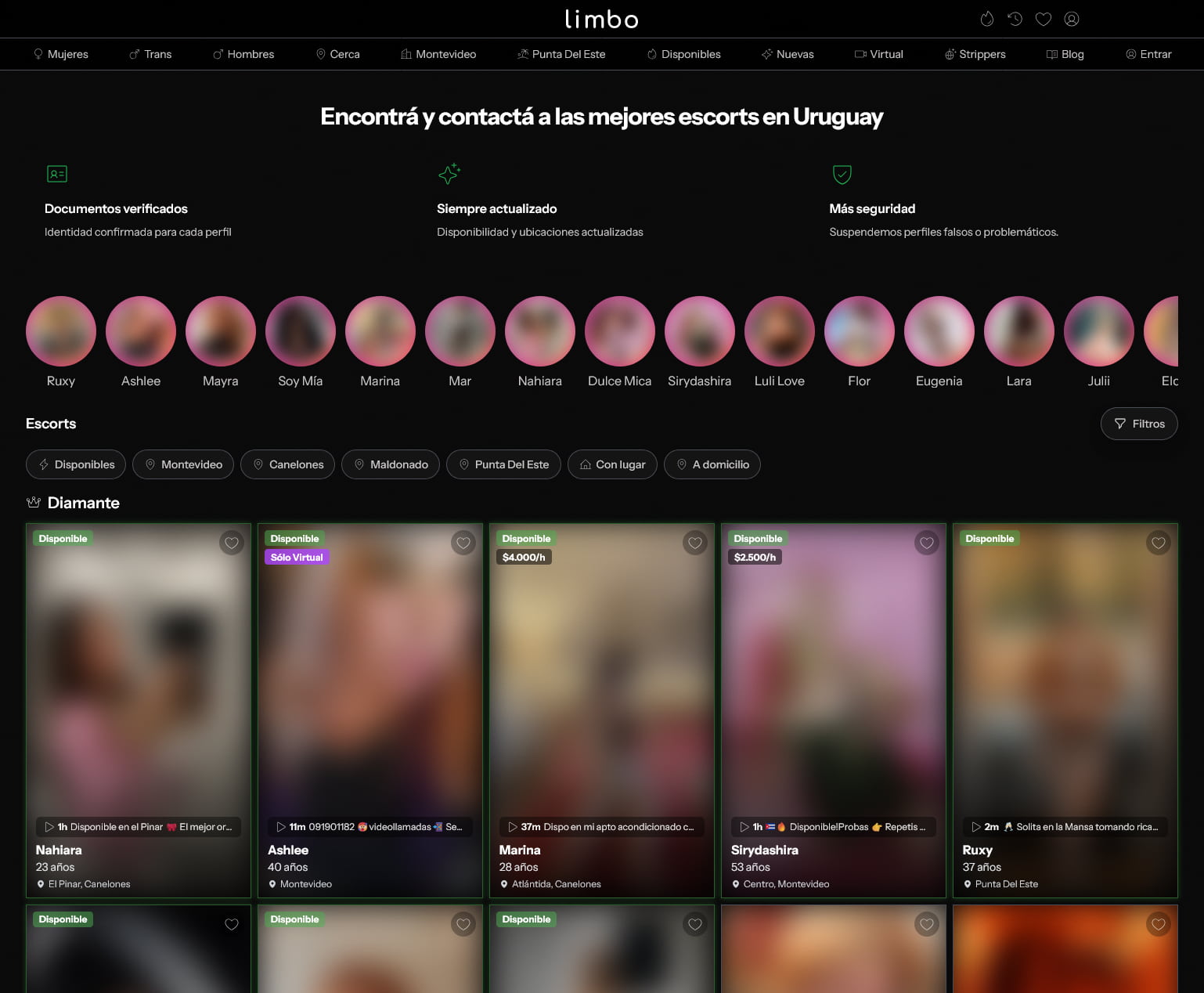The width and height of the screenshot is (1204, 993).
Task: Favorite Ruxy's card with the heart icon
Action: point(1159,543)
